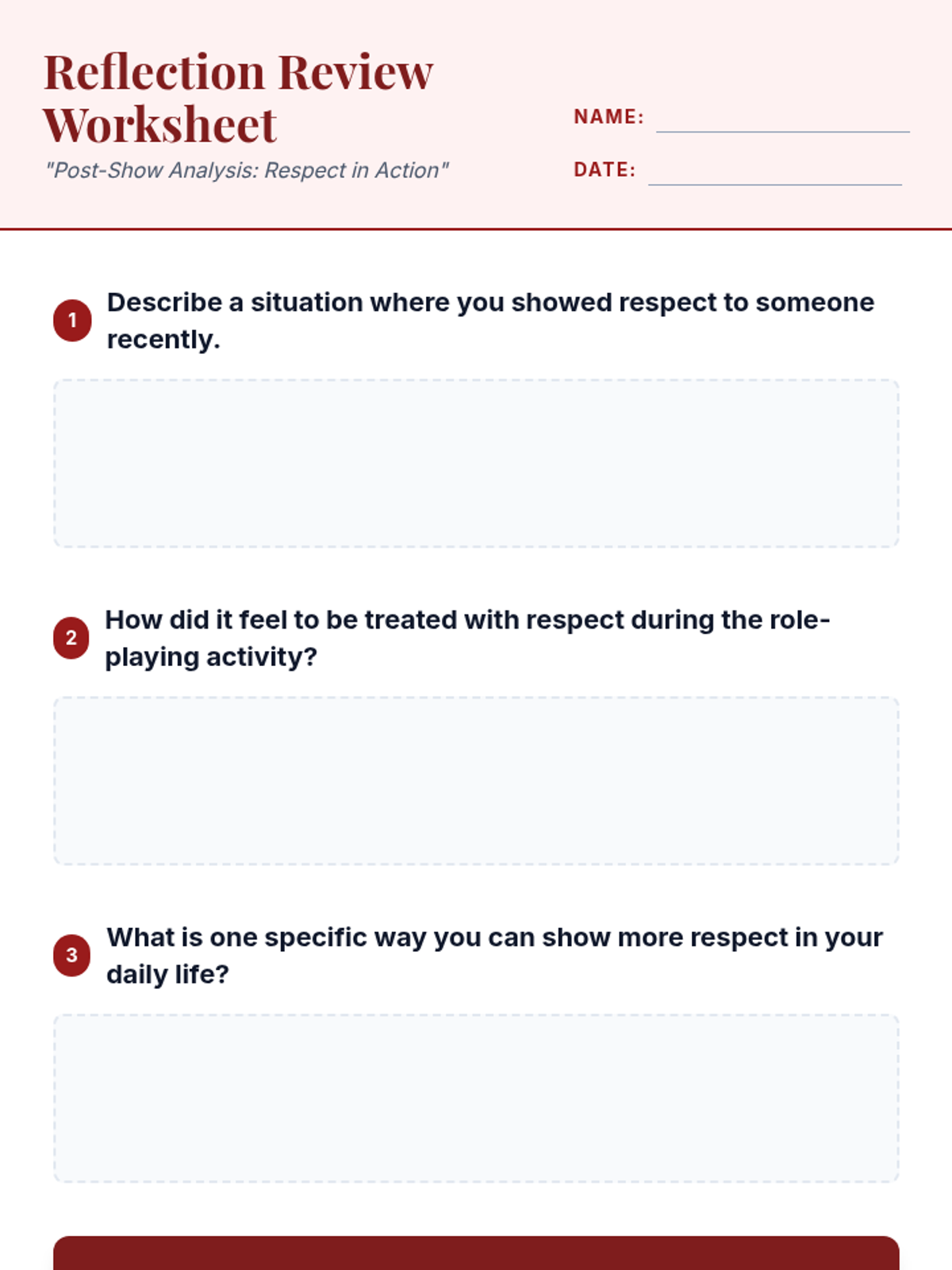This screenshot has width=952, height=1270.
Task: Click the number 1 question badge
Action: point(72,321)
